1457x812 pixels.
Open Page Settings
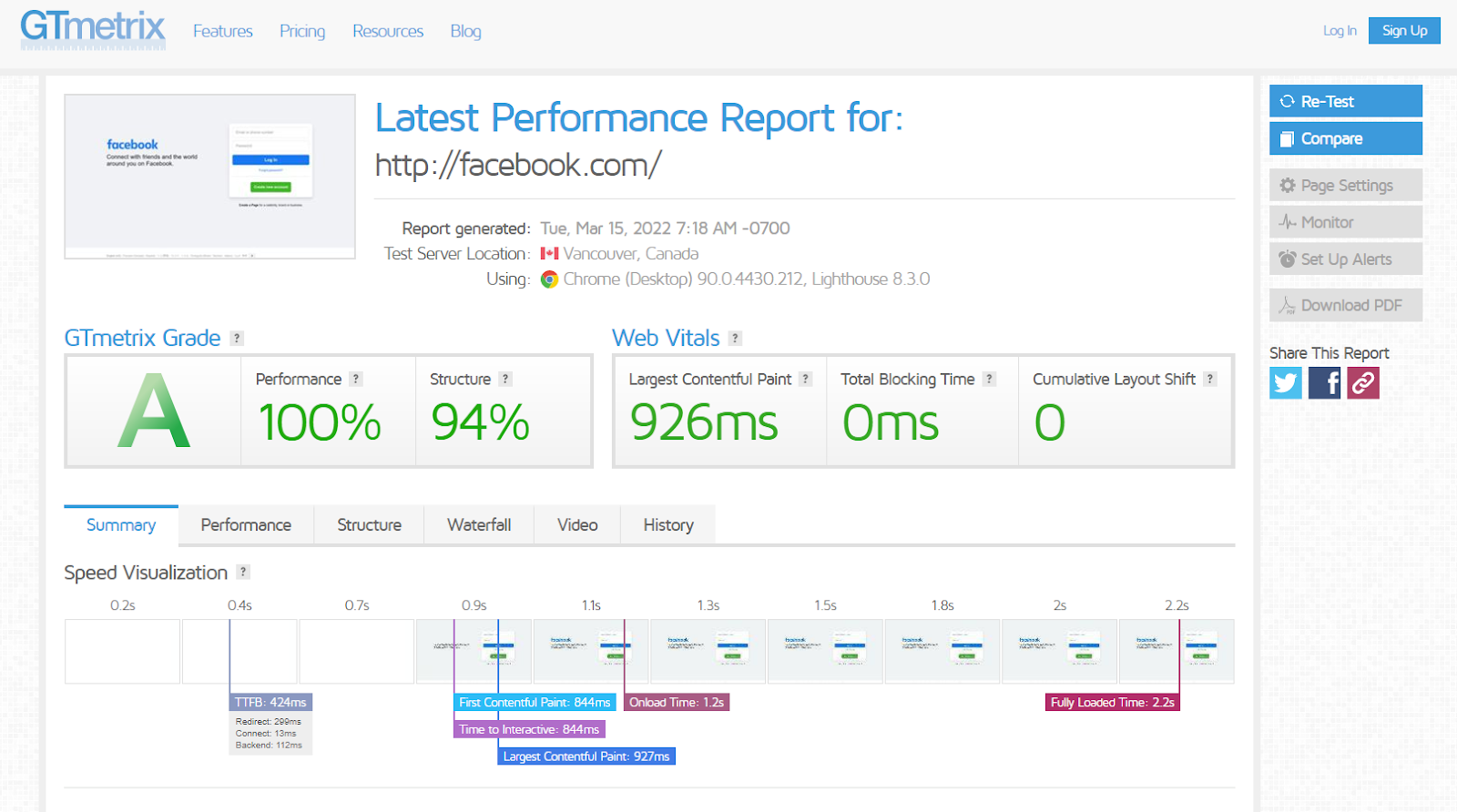[x=1346, y=185]
